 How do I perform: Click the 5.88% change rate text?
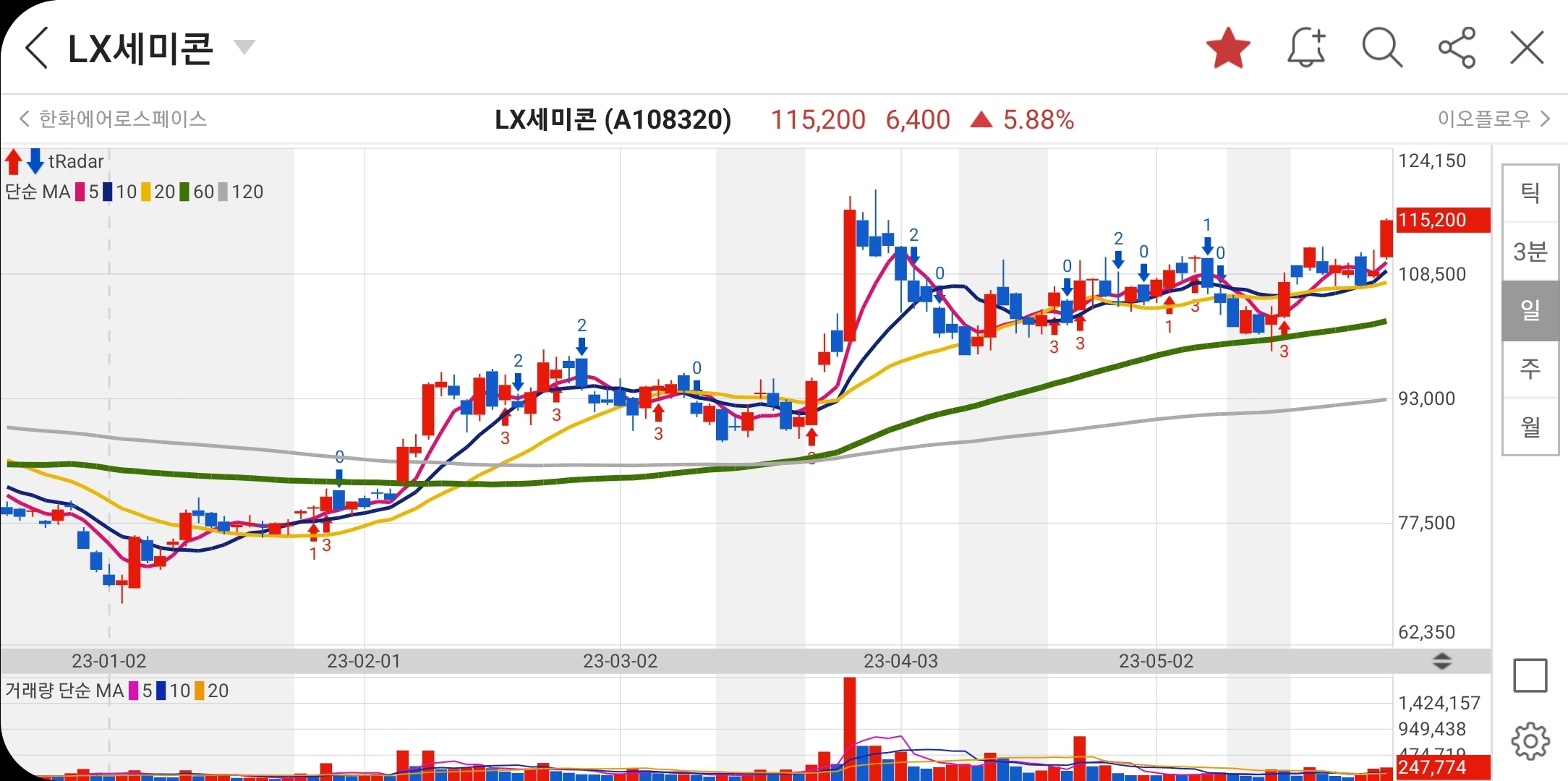[1038, 119]
